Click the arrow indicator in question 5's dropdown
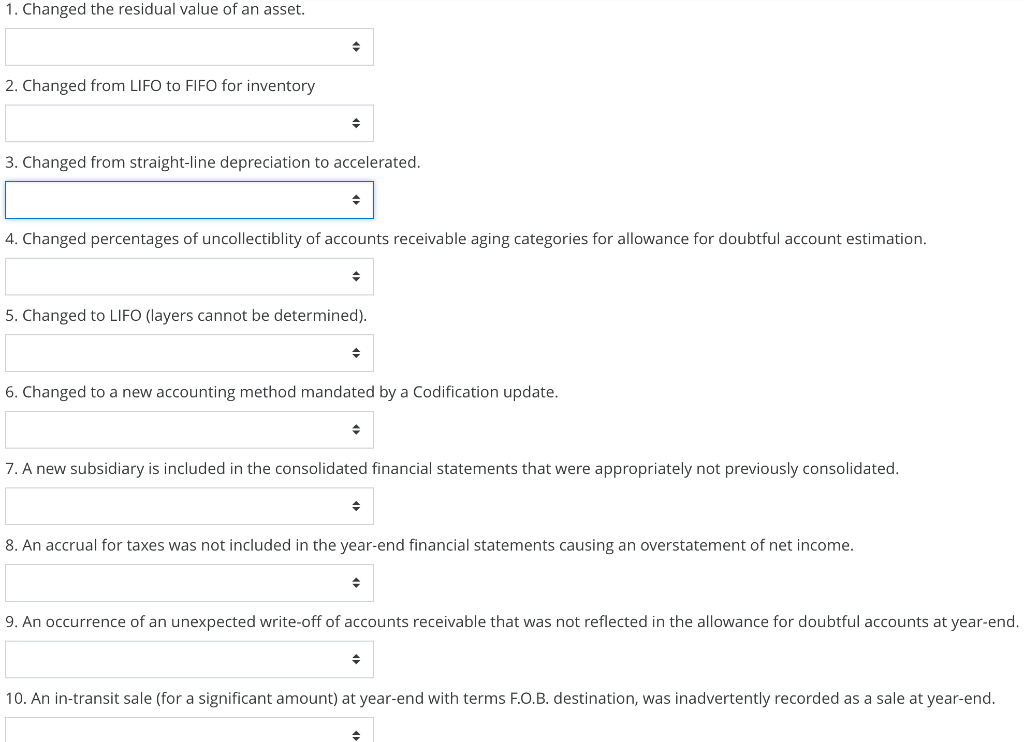This screenshot has height=742, width=1024. (x=357, y=352)
